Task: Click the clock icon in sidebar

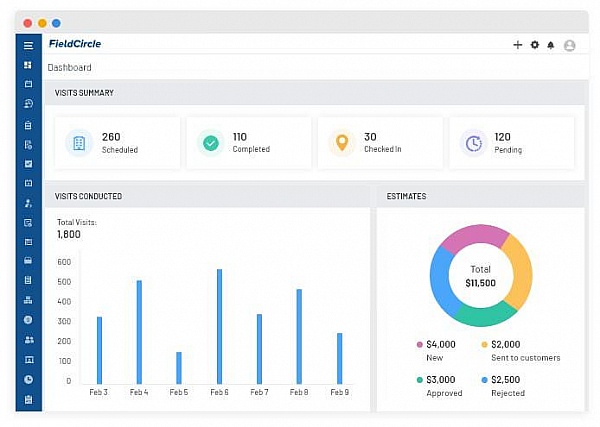Action: tap(28, 380)
